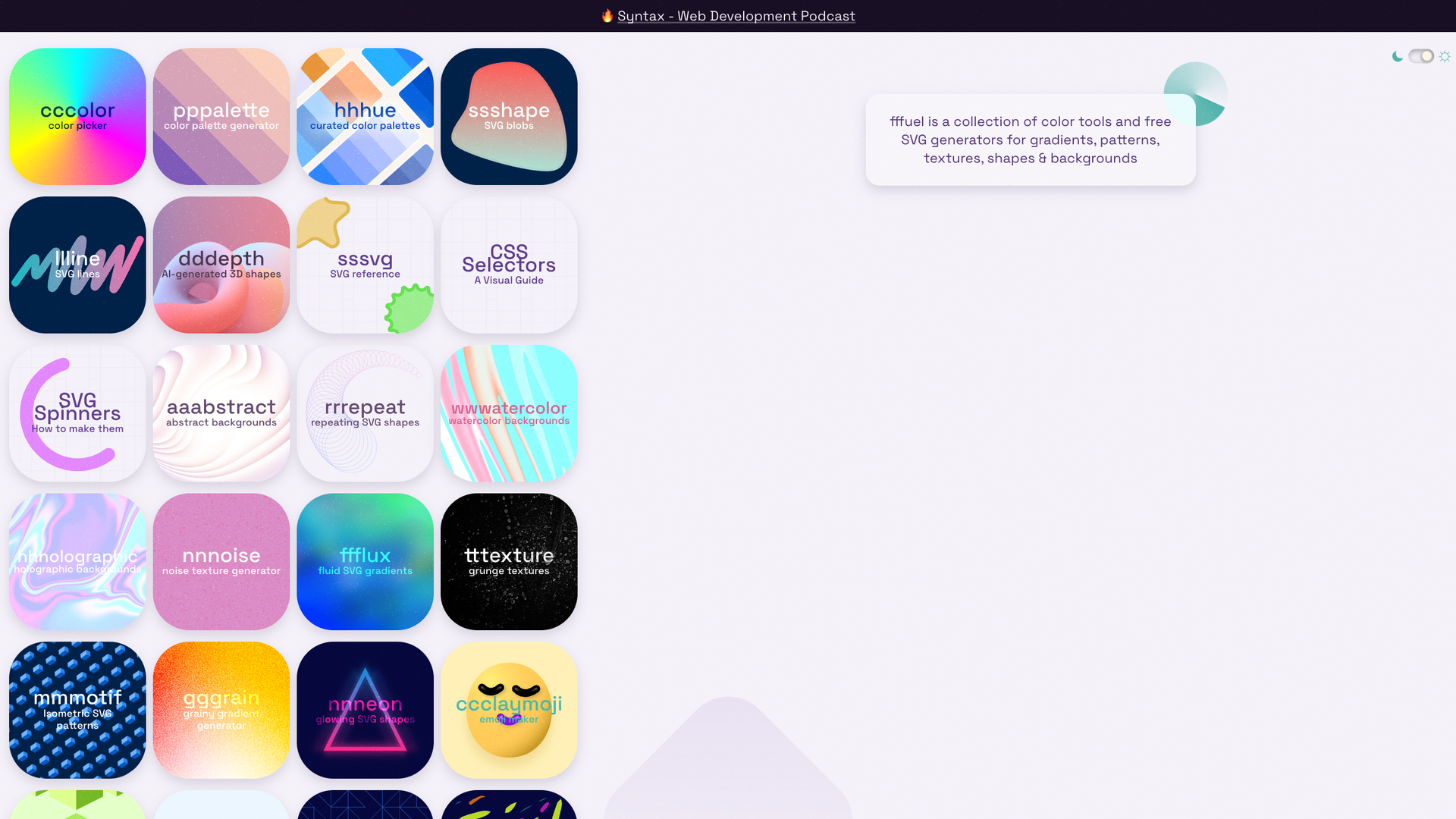Open the tttexture grunge textures tool
This screenshot has height=819, width=1456.
coord(509,561)
